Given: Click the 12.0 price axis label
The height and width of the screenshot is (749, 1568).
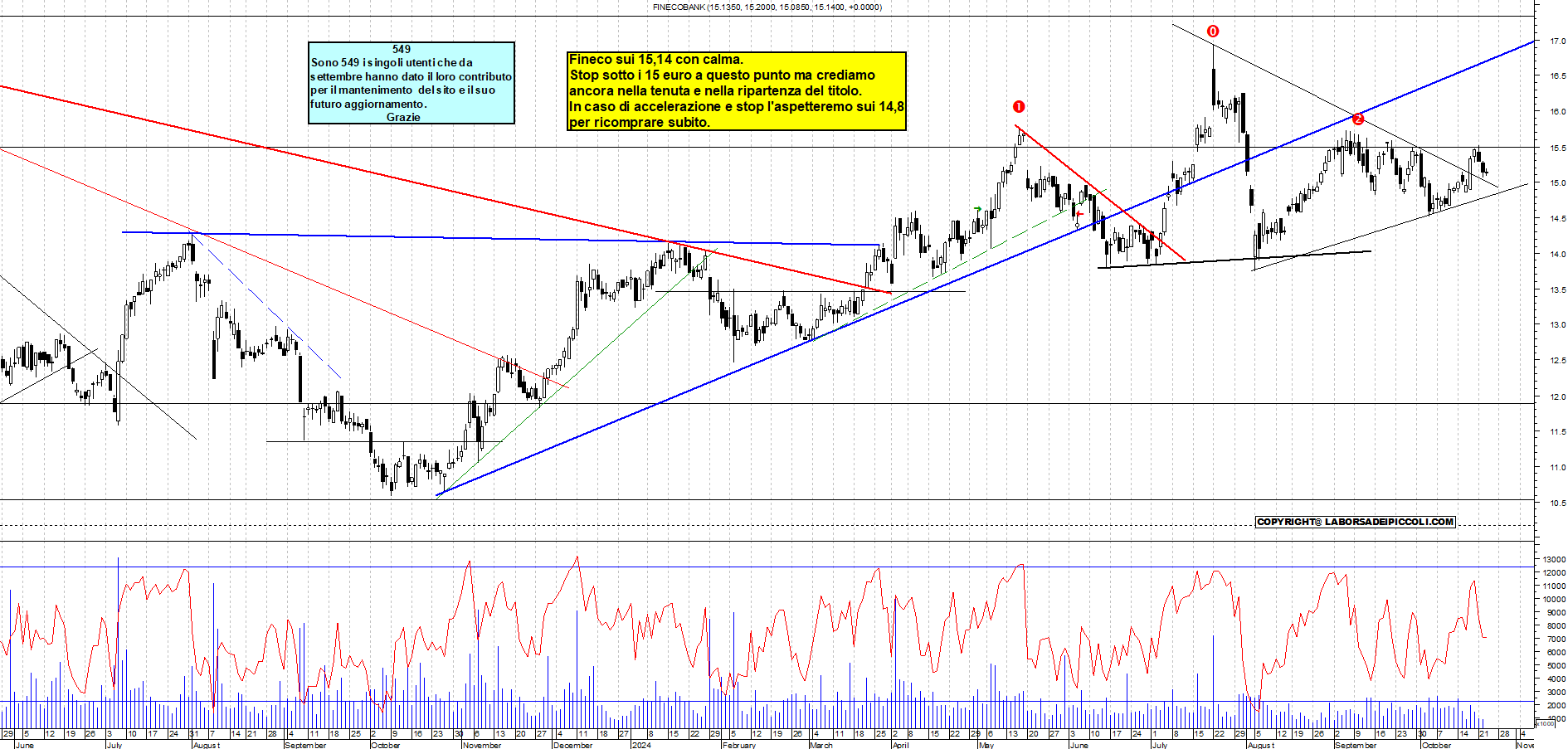Looking at the screenshot, I should click(1557, 396).
